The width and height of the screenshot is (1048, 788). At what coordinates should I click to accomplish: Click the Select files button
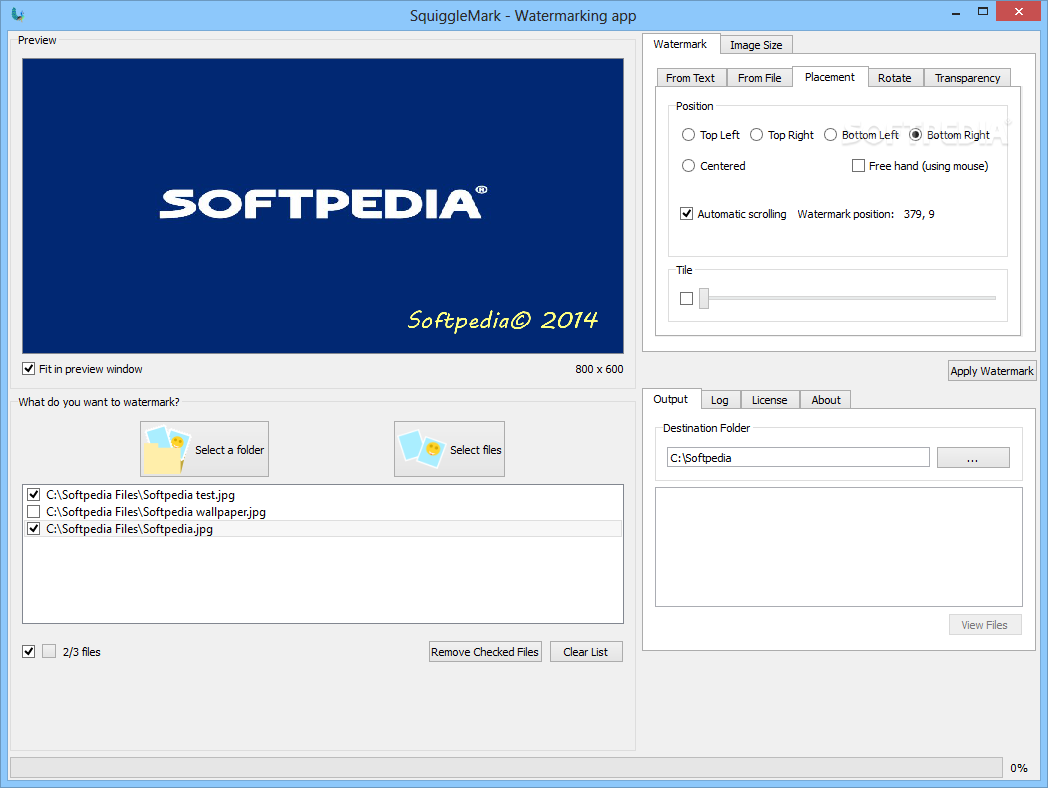(x=449, y=449)
